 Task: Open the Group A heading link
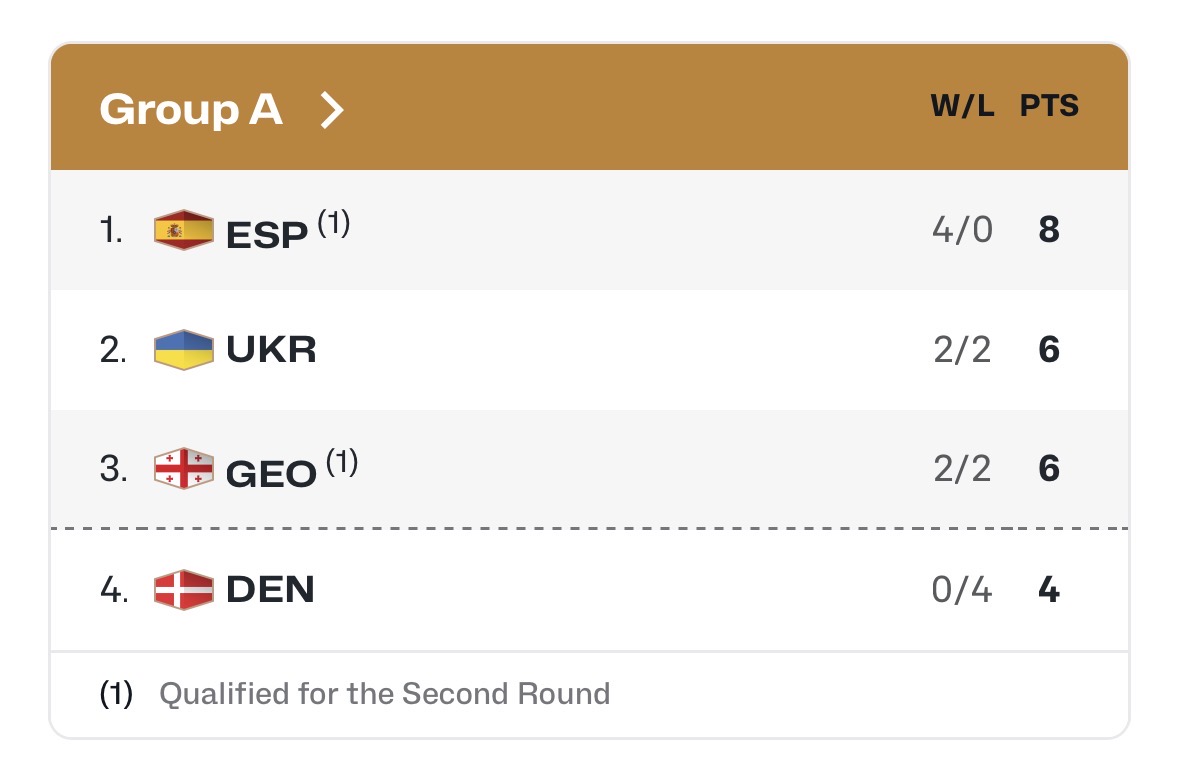pyautogui.click(x=191, y=109)
